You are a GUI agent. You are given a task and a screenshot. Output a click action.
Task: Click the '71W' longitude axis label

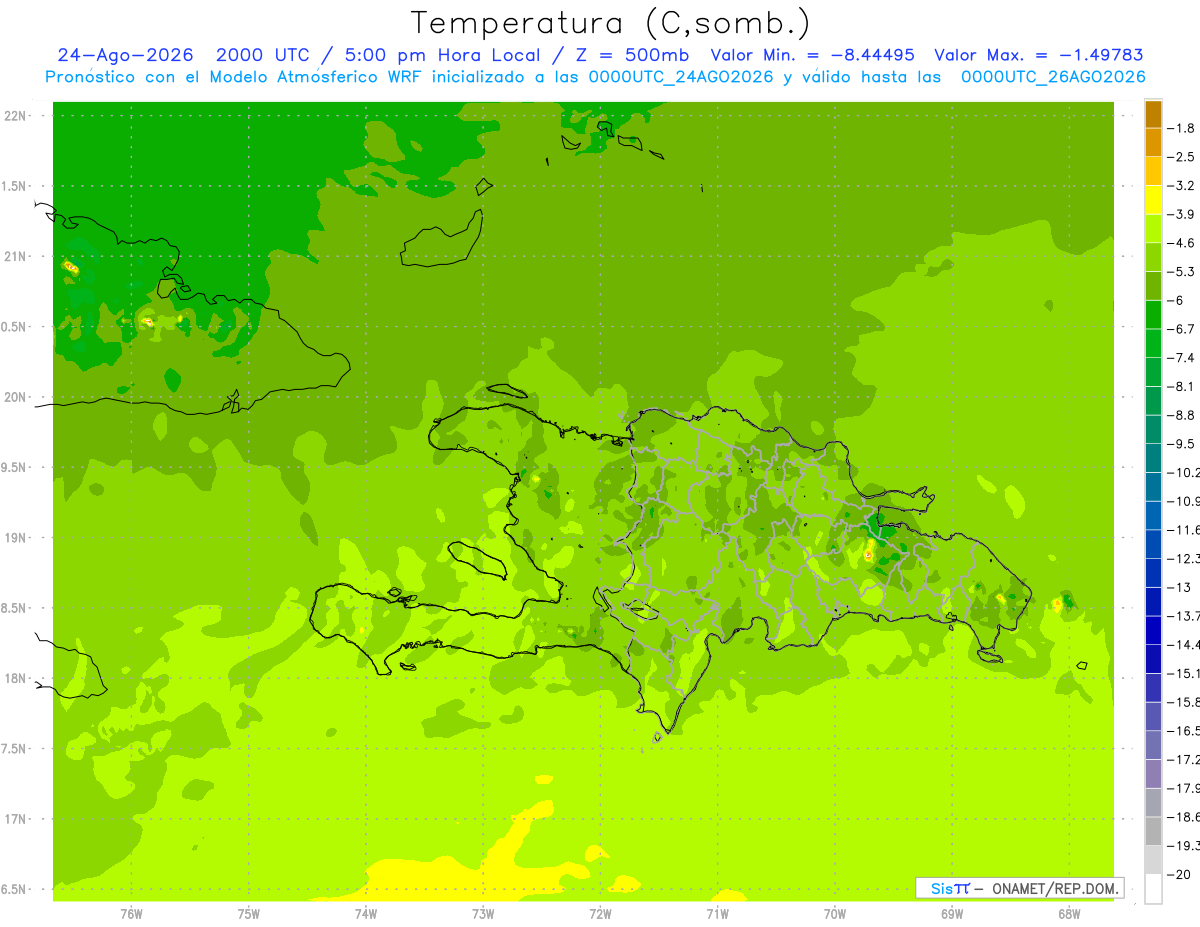click(x=717, y=914)
